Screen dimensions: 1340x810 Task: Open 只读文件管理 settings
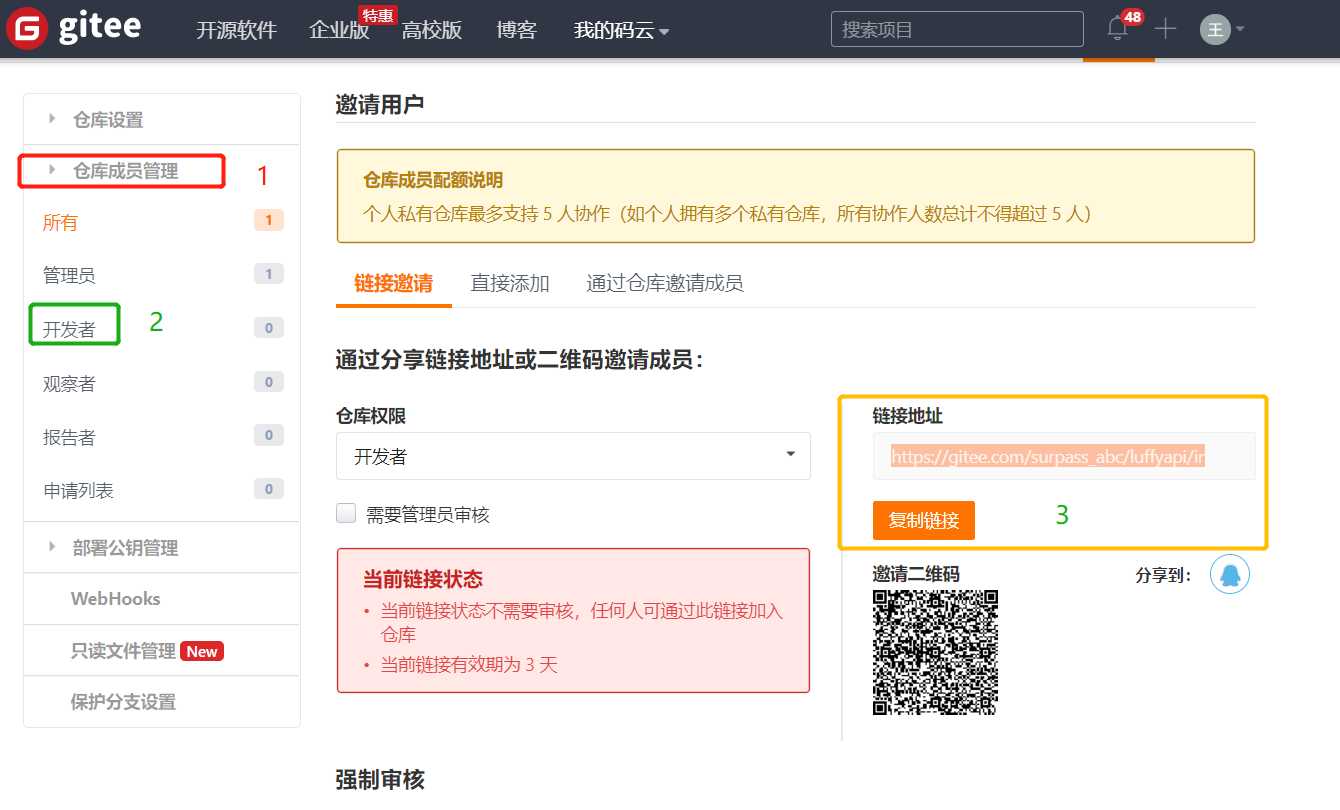pyautogui.click(x=123, y=651)
